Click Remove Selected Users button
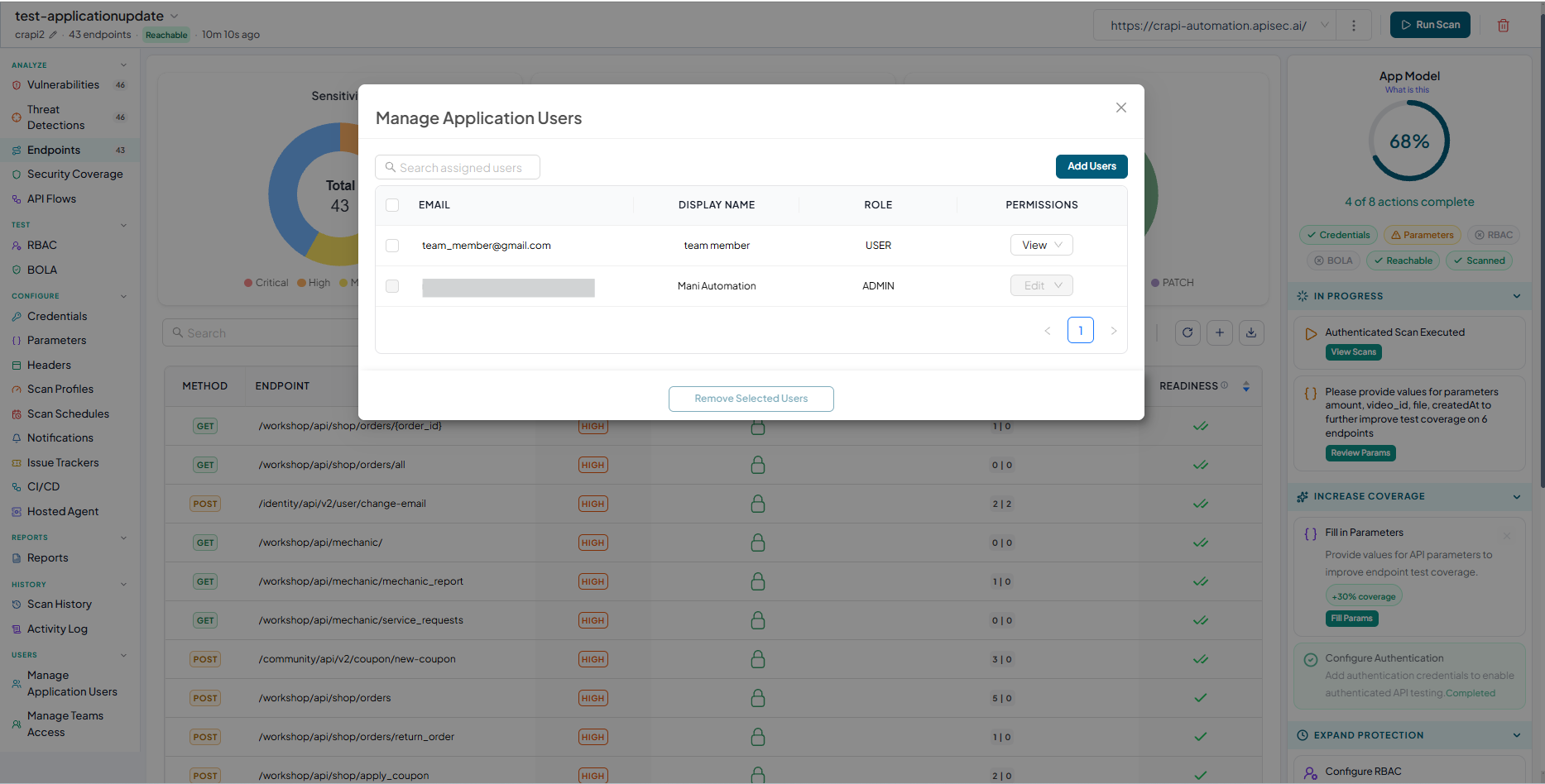 point(751,399)
